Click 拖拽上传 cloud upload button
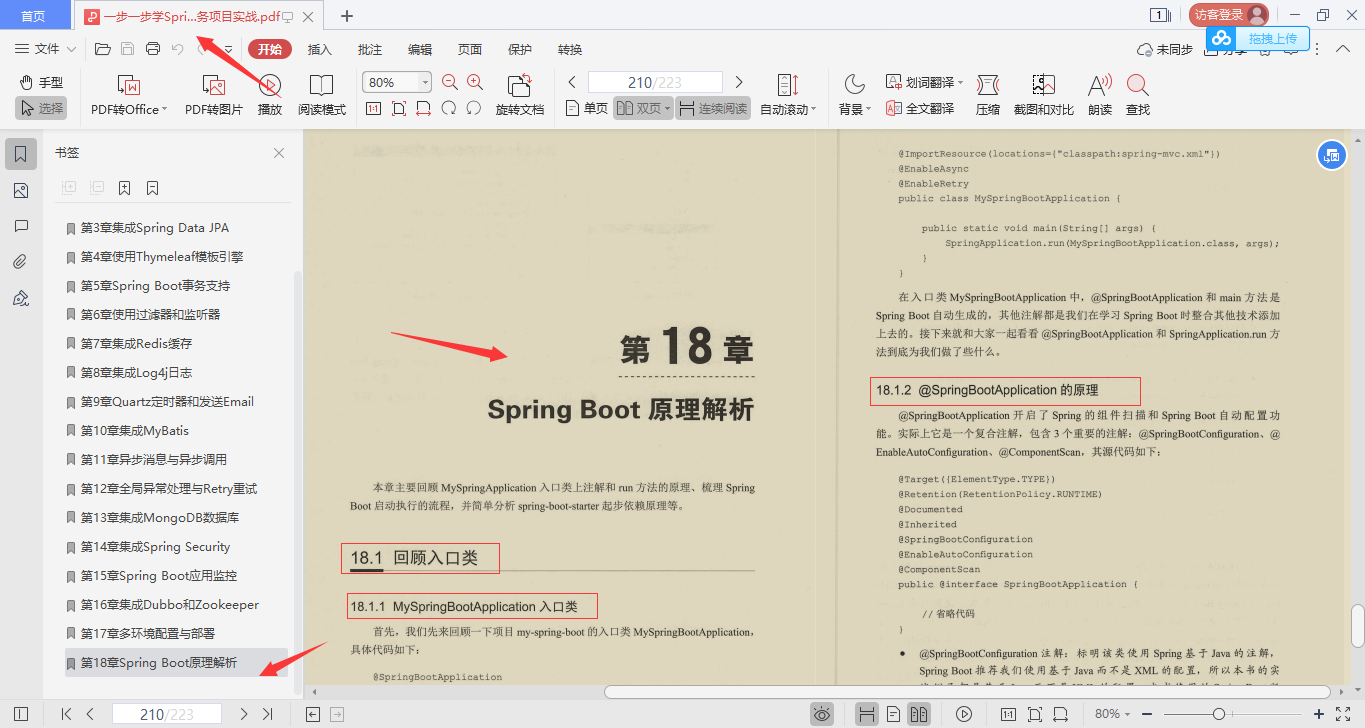Image resolution: width=1365 pixels, height=728 pixels. point(1257,38)
